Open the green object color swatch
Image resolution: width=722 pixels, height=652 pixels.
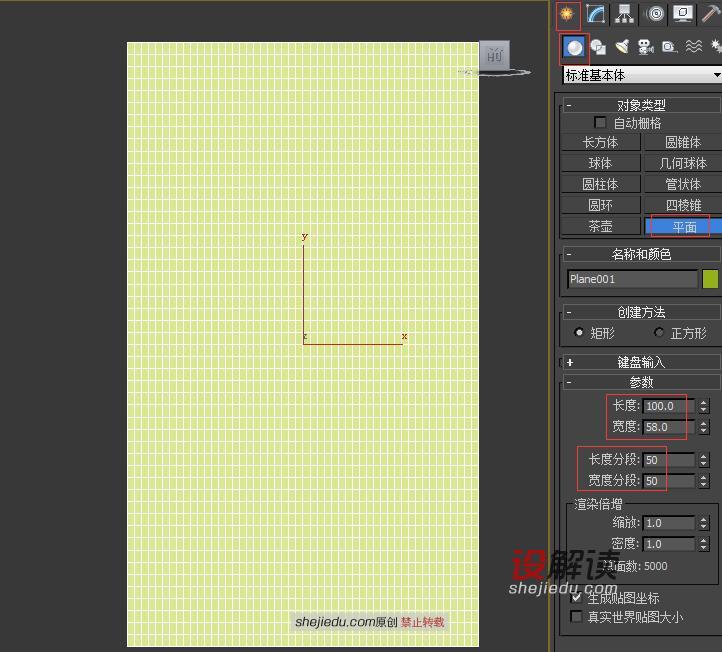710,279
